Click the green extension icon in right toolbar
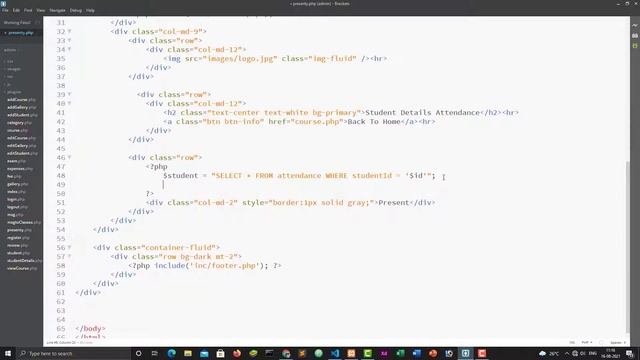The image size is (640, 360). (x=635, y=46)
